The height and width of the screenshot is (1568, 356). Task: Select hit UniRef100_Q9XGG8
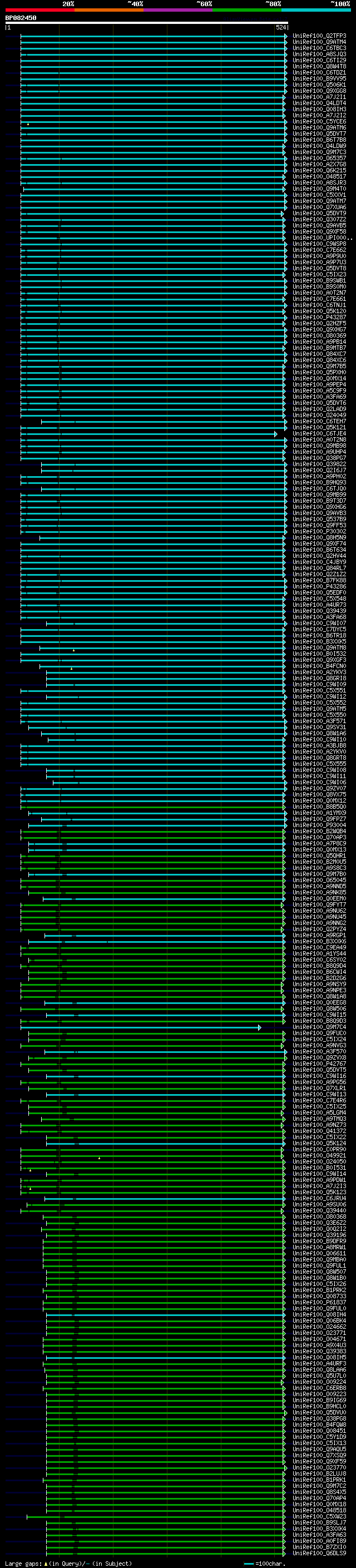pos(319,91)
